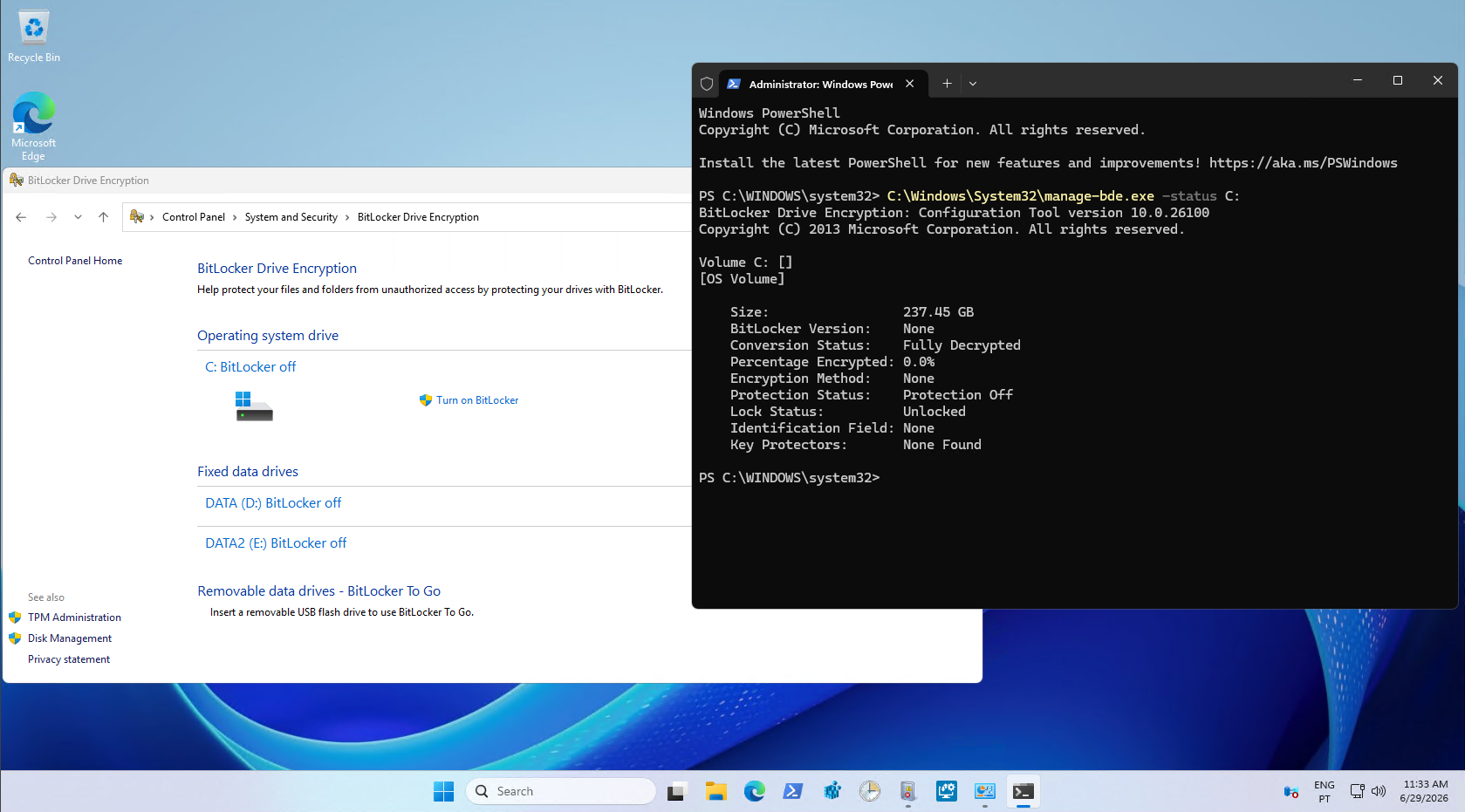Select the Administrator: Windows PowerShell tab
The height and width of the screenshot is (812, 1465).
tap(811, 84)
